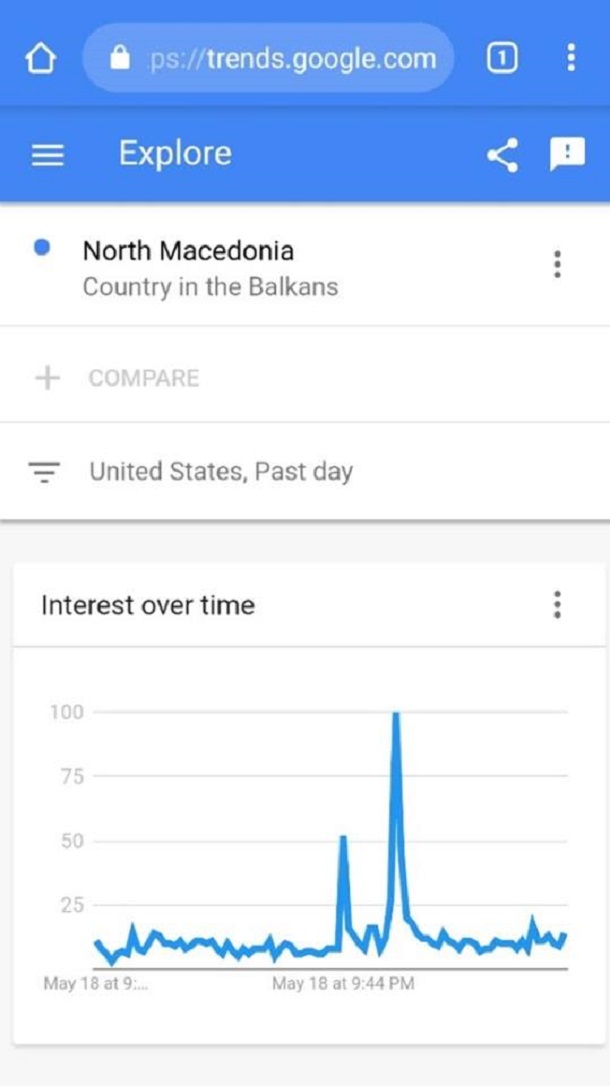The height and width of the screenshot is (1086, 610).
Task: Tap the blue dot beside North Macedonia
Action: point(42,247)
